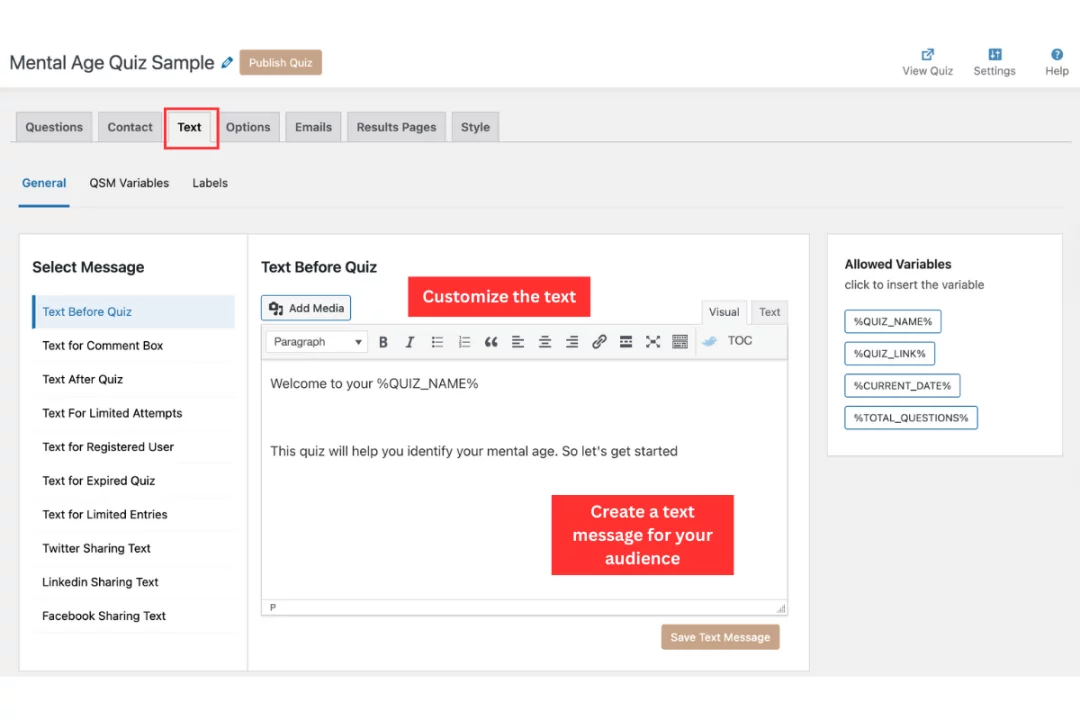
Task: Click the pencil icon beside quiz title
Action: point(227,63)
